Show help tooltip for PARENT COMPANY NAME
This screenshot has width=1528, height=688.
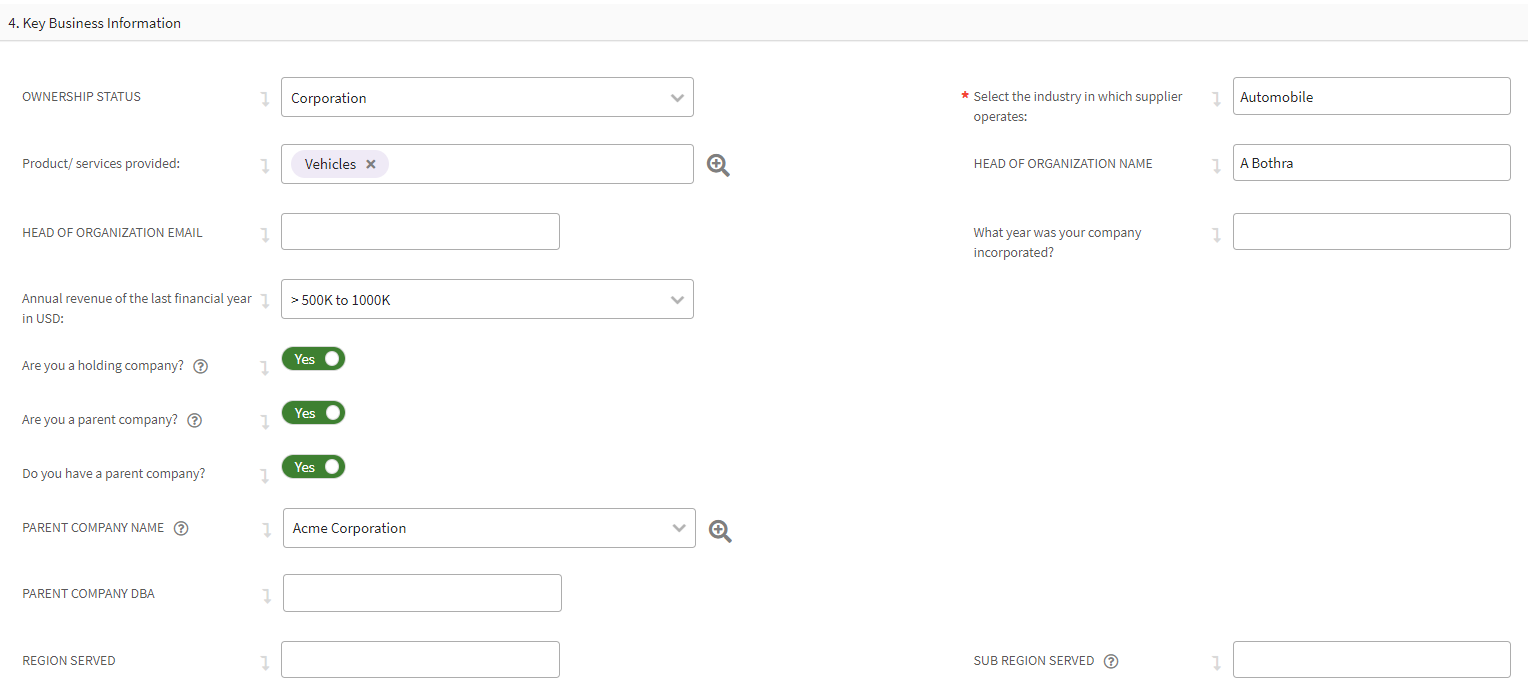[181, 528]
